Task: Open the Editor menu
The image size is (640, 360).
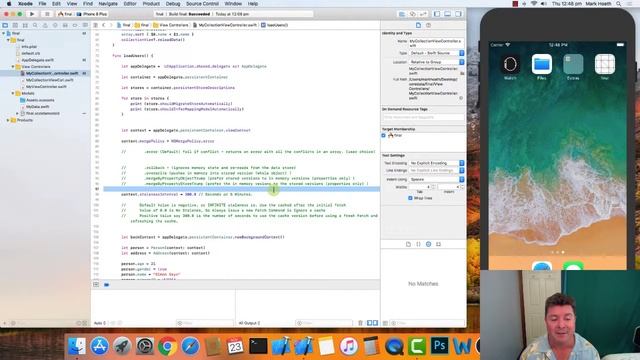Action: [x=130, y=4]
